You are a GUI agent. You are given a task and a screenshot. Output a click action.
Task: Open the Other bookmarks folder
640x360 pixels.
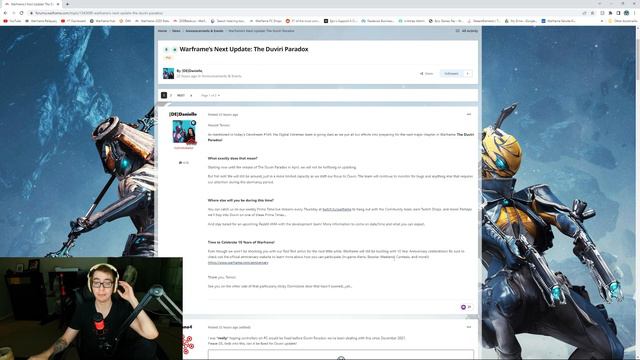click(622, 21)
